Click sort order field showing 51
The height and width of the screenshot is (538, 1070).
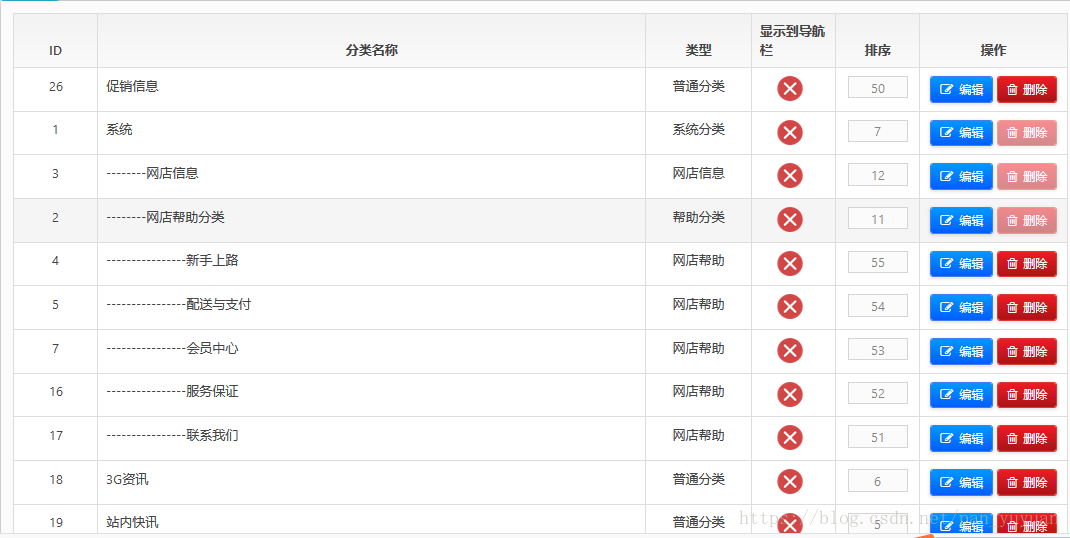coord(878,437)
